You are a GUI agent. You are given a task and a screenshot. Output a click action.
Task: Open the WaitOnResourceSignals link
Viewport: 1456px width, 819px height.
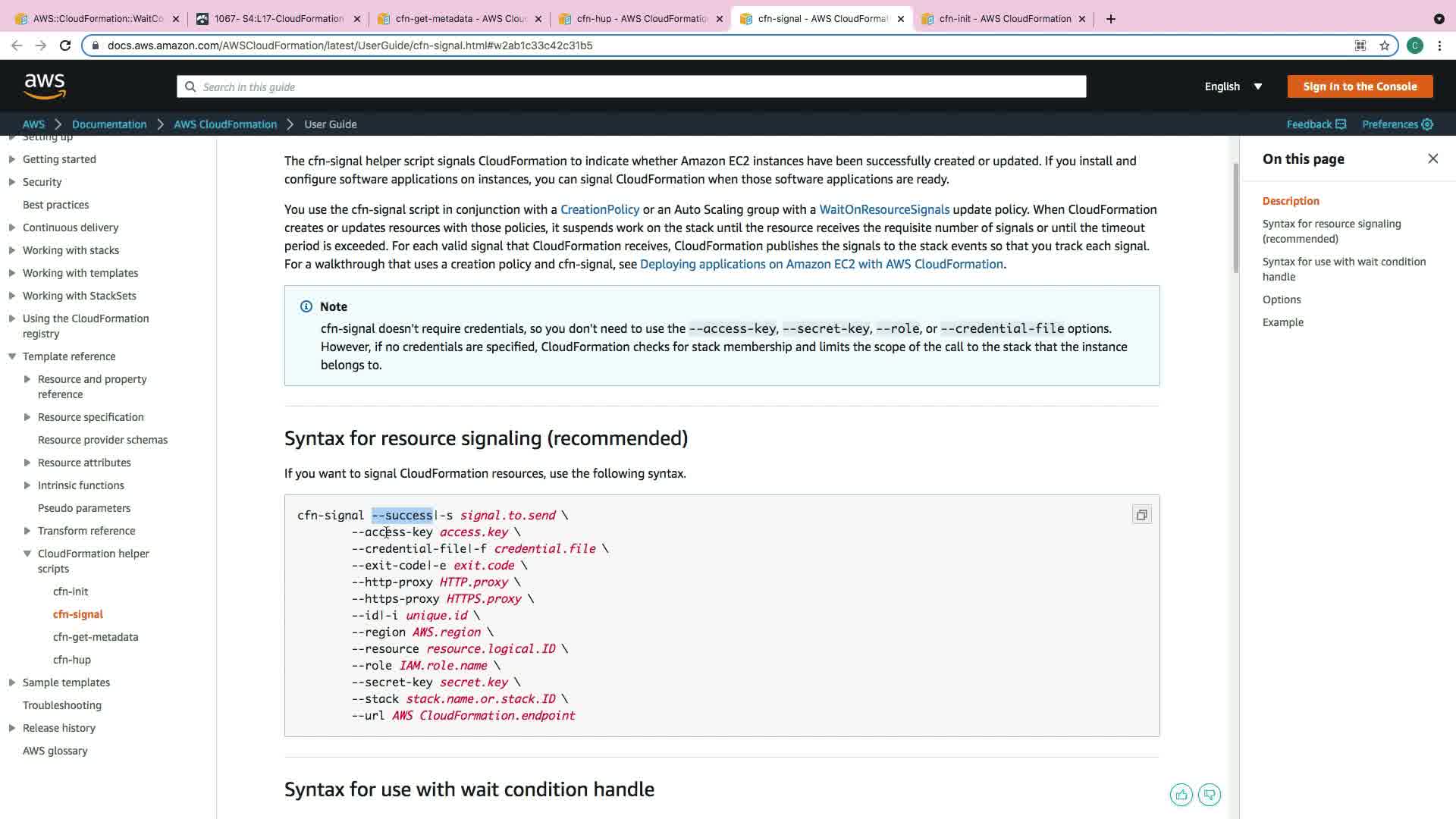(x=884, y=209)
